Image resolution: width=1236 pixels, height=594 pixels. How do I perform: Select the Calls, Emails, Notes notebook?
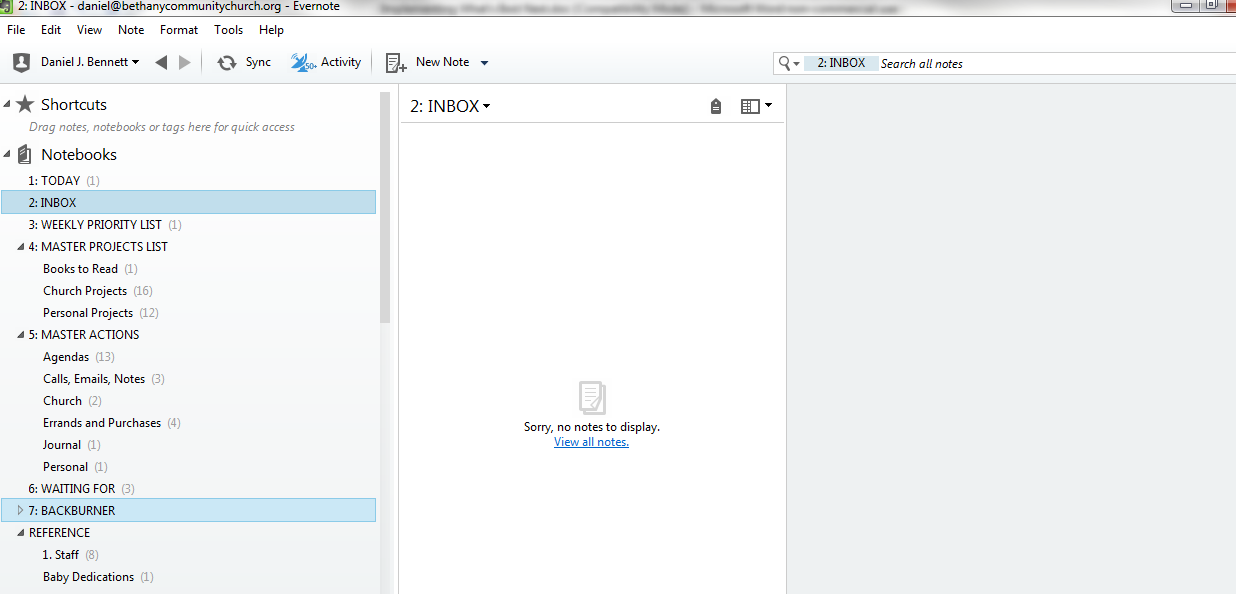189,379
